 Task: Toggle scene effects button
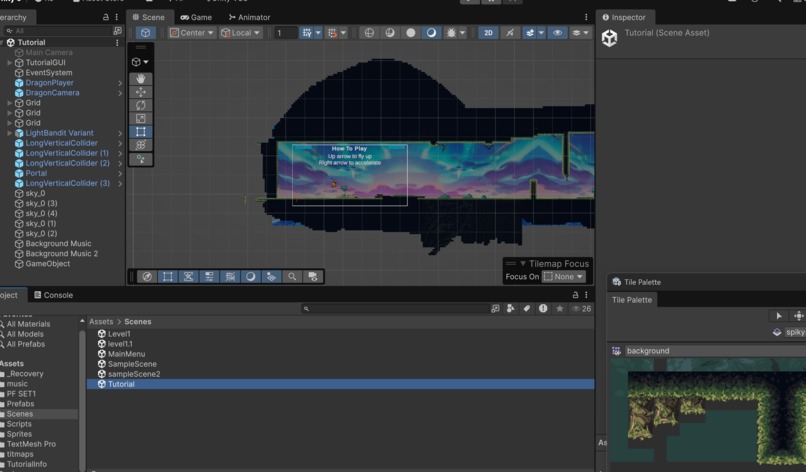click(x=529, y=33)
